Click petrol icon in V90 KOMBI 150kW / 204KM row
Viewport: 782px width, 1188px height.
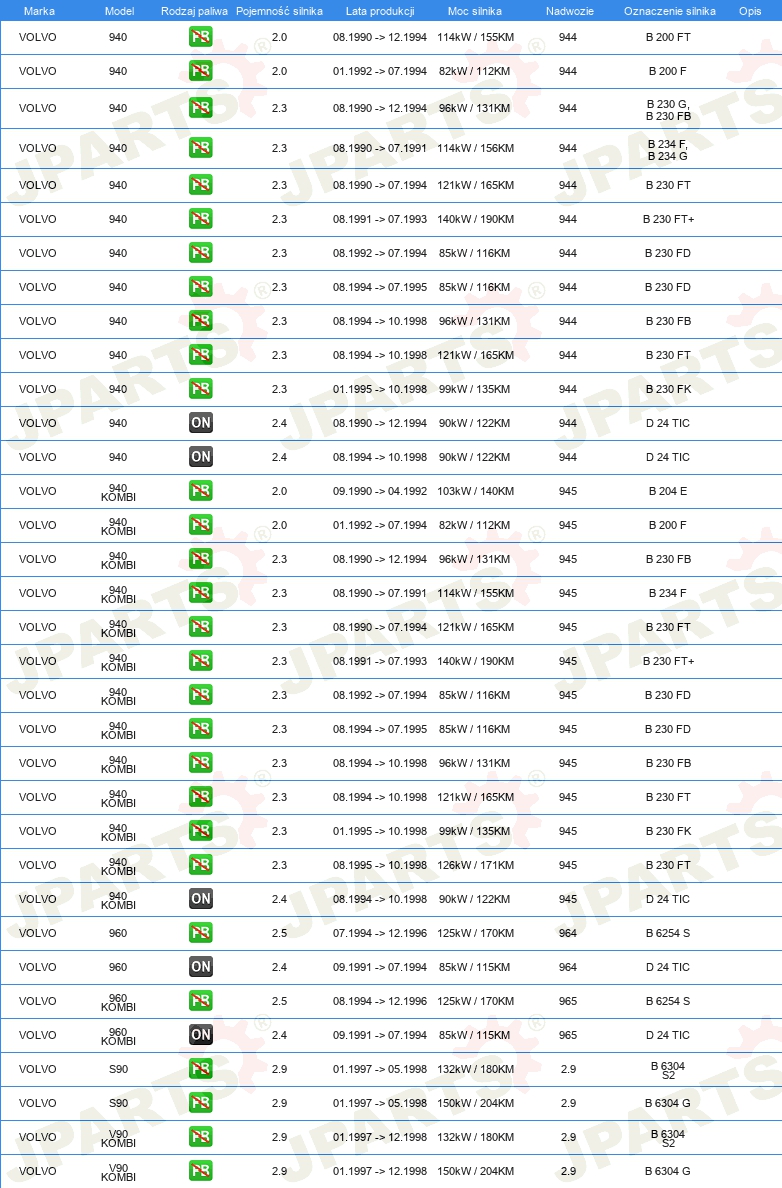tap(201, 1171)
